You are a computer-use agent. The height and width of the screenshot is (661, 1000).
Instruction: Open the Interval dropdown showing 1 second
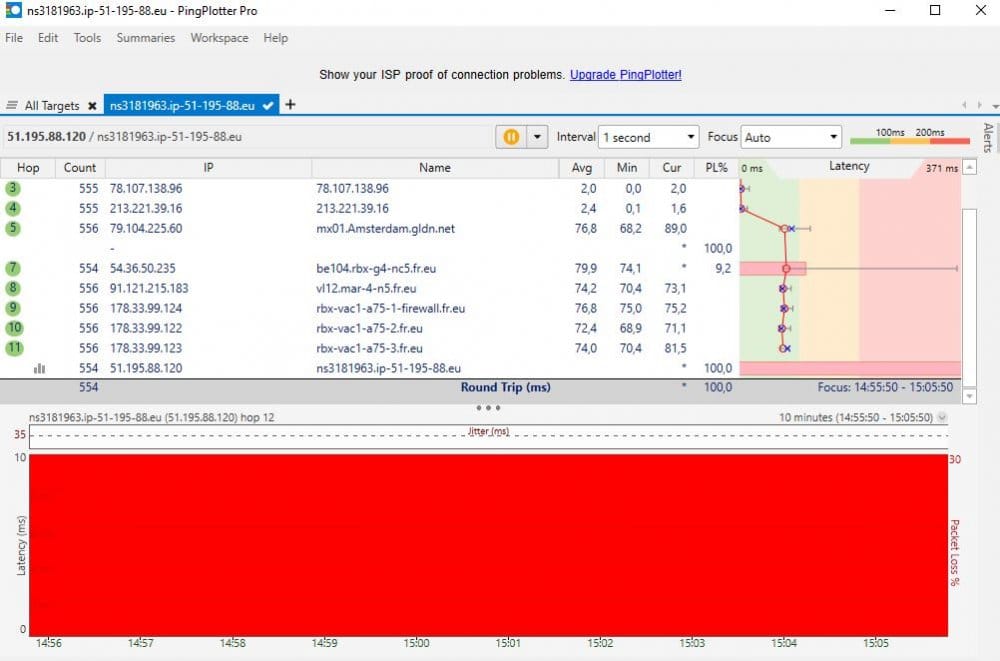point(648,137)
